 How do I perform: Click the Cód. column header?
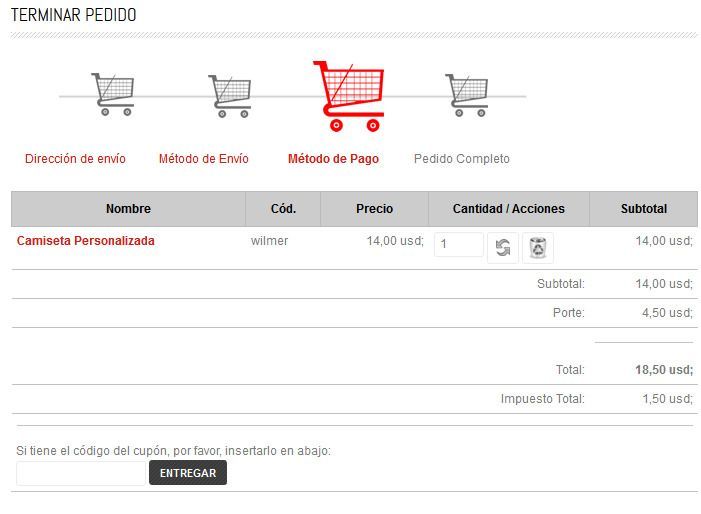pos(283,209)
